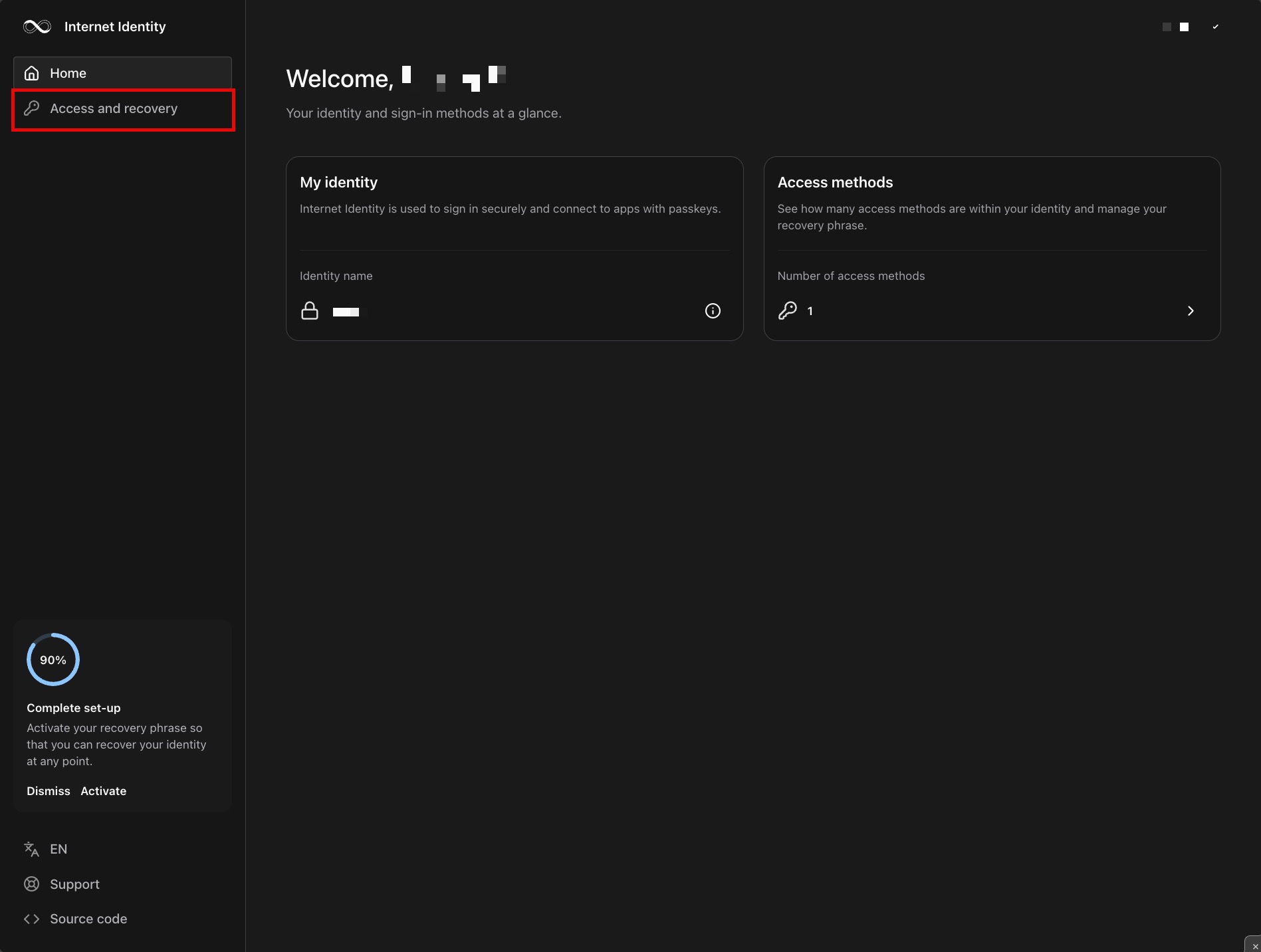Viewport: 1261px width, 952px height.
Task: Click the "My identity" card heading
Action: tap(338, 182)
